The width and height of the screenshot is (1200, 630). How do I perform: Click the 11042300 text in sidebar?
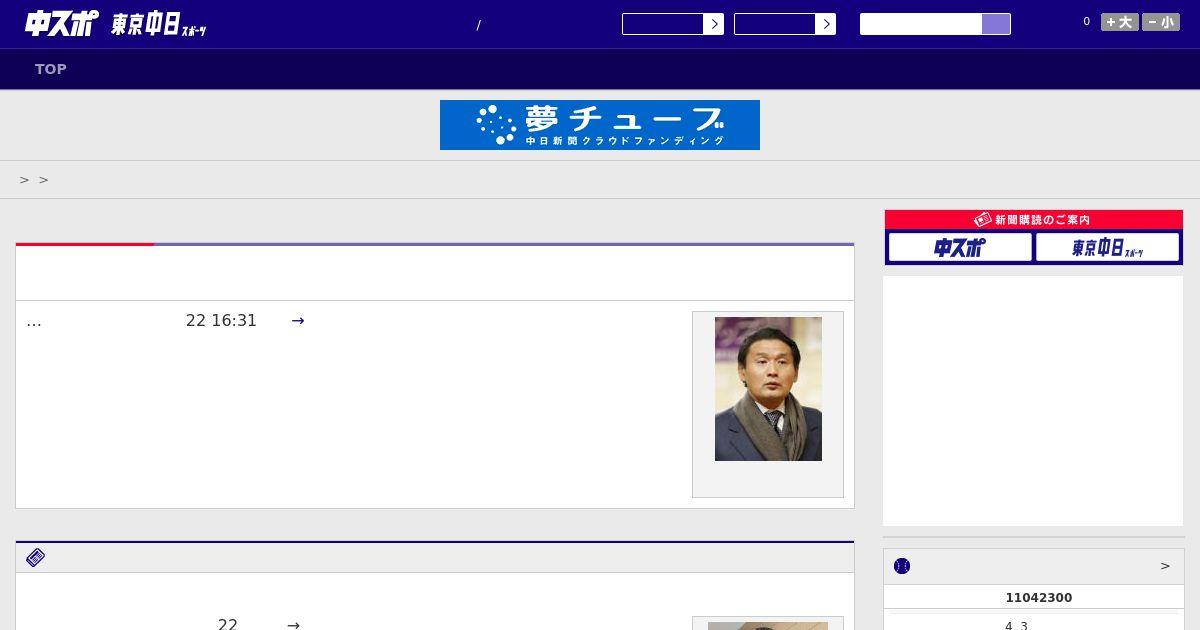1039,598
